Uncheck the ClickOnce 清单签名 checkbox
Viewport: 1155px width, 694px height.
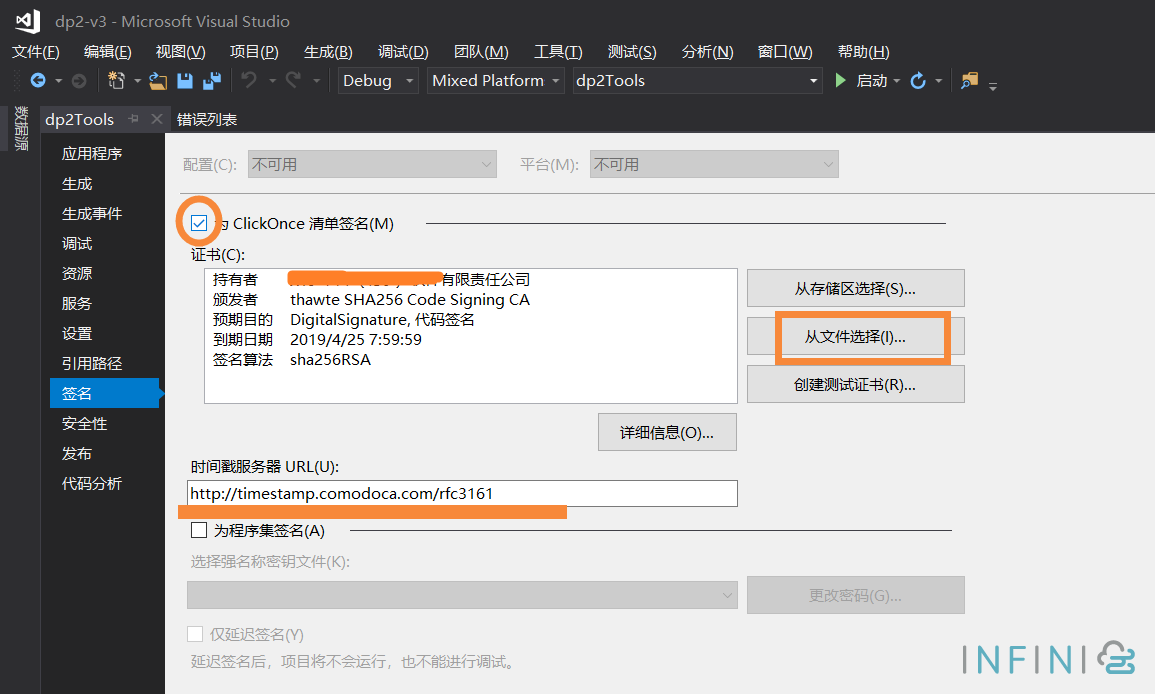pyautogui.click(x=197, y=222)
